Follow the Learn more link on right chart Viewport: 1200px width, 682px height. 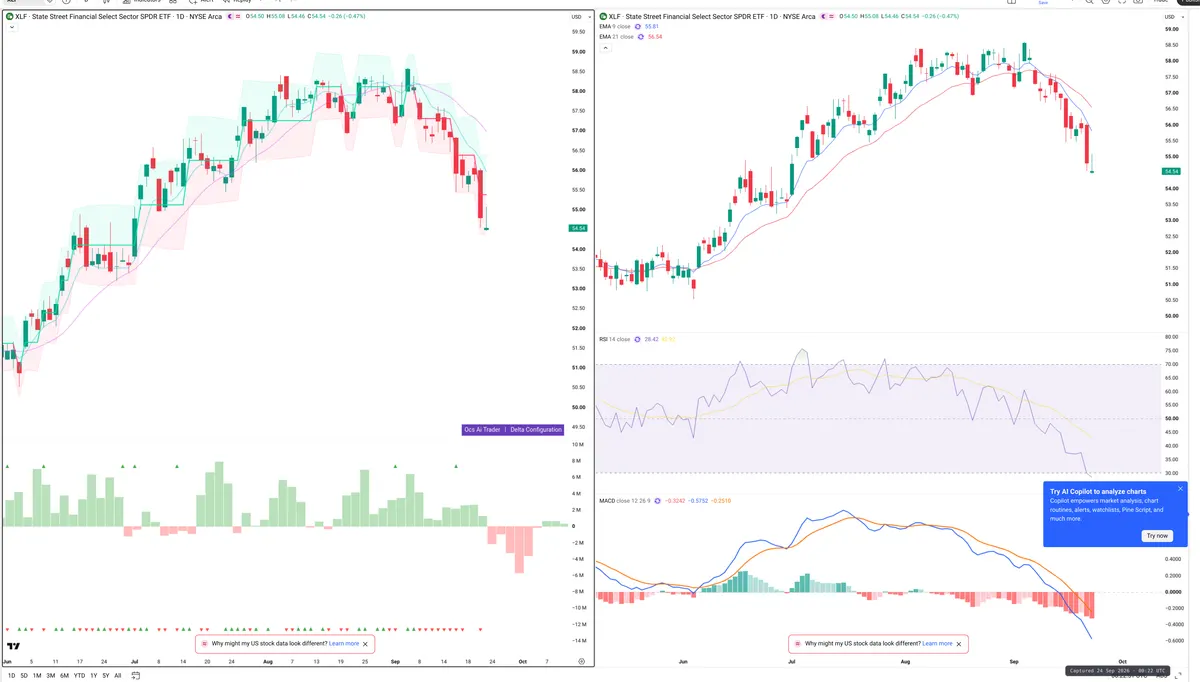click(937, 644)
